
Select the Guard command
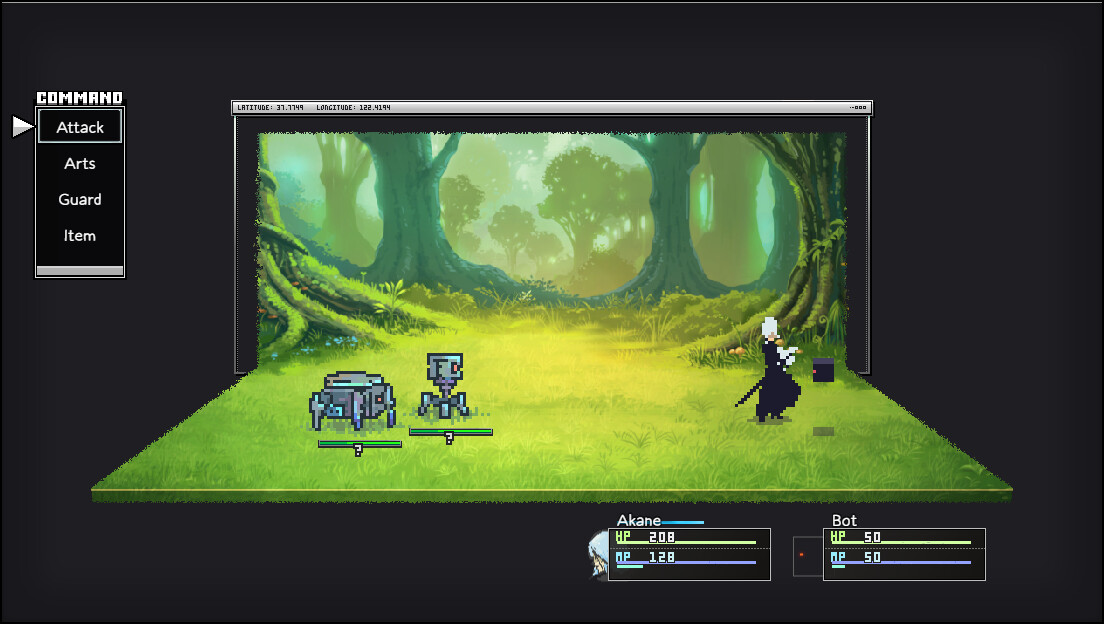[80, 199]
